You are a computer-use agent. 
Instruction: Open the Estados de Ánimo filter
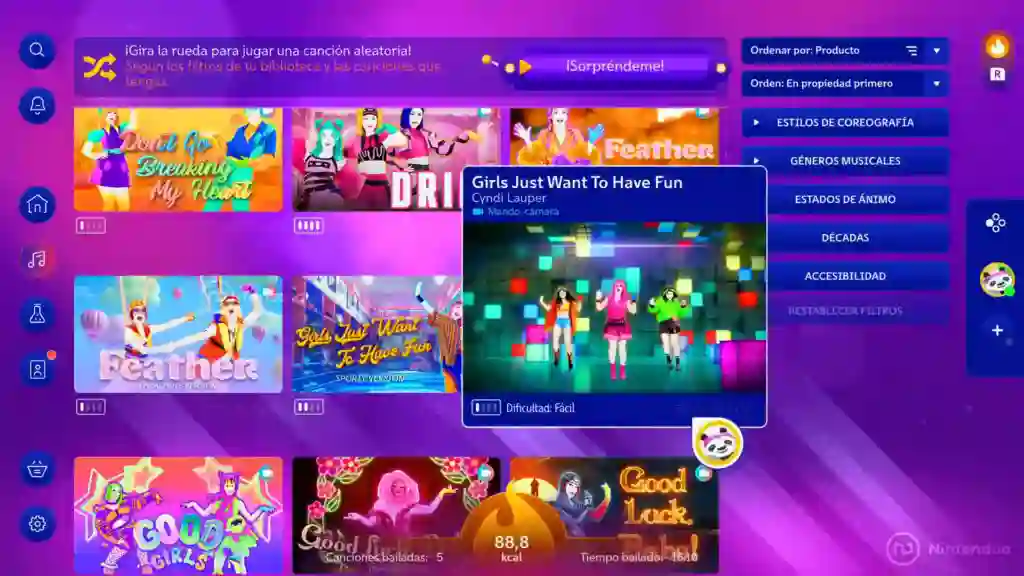tap(845, 199)
